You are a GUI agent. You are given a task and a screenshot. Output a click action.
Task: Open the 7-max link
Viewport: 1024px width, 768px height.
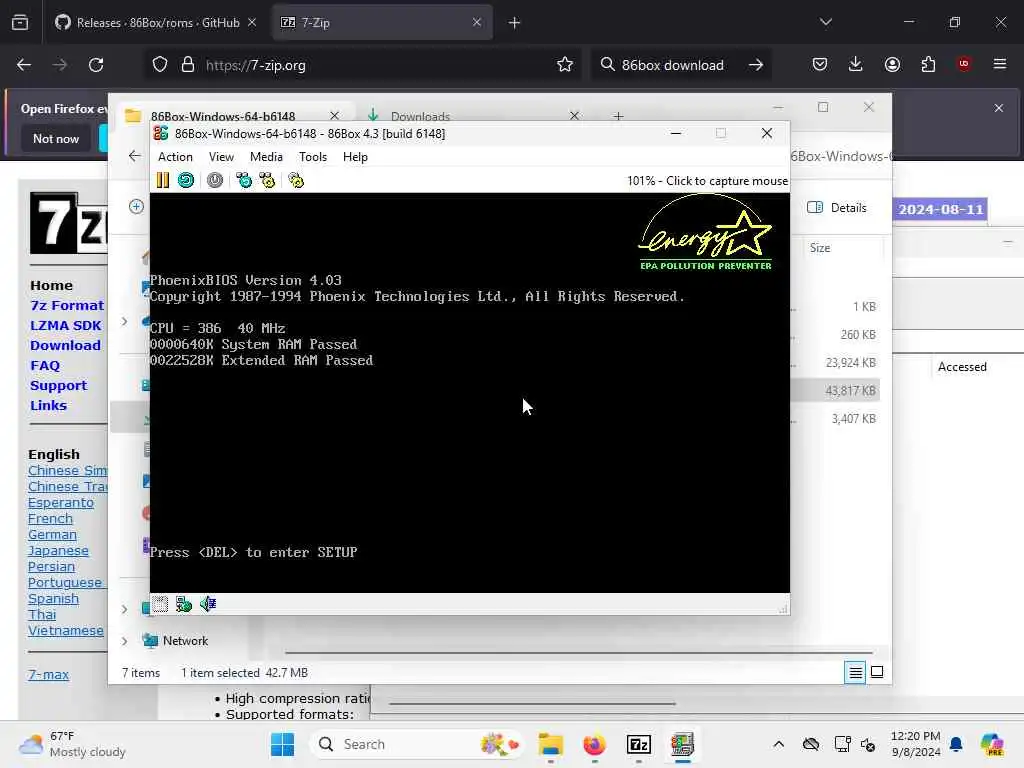(48, 675)
